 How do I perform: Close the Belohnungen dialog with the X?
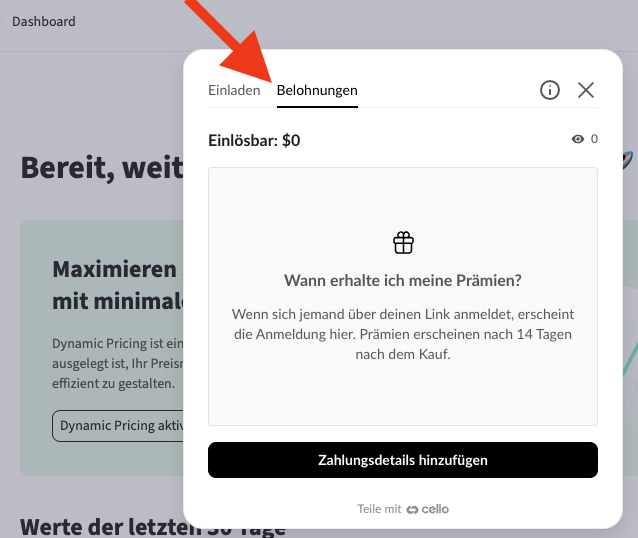586,90
